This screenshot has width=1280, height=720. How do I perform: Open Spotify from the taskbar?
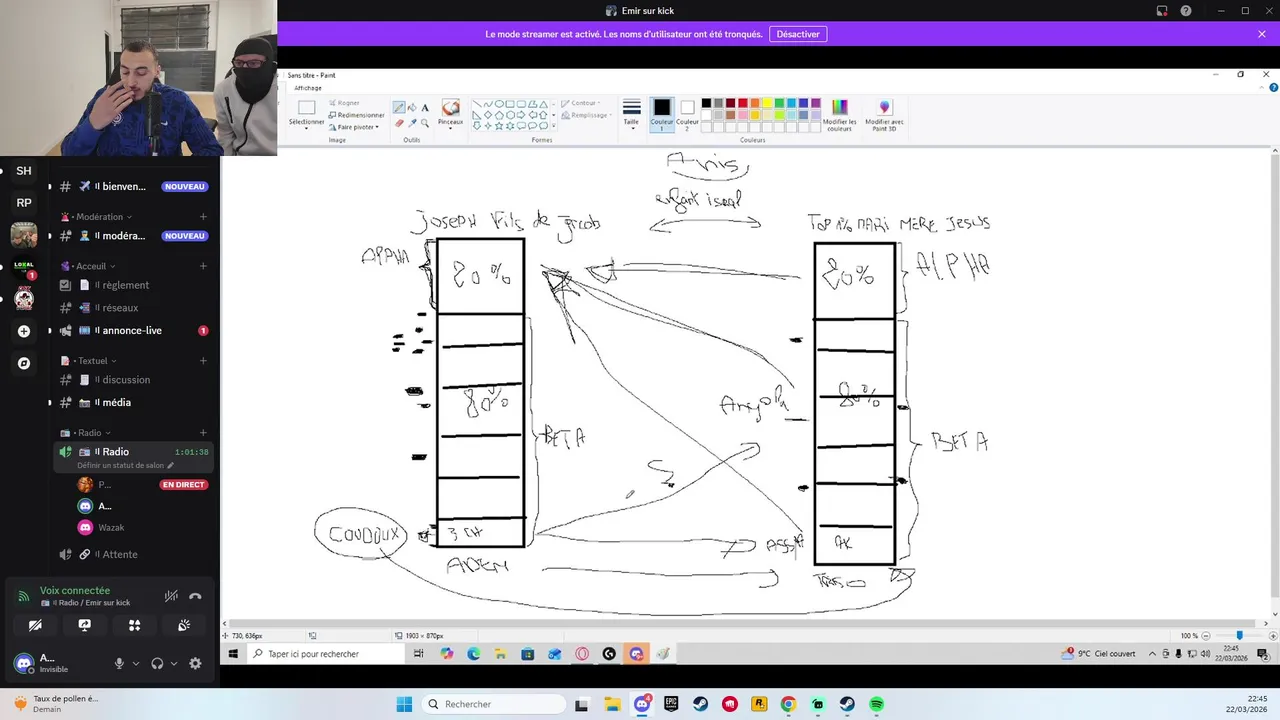click(x=877, y=704)
